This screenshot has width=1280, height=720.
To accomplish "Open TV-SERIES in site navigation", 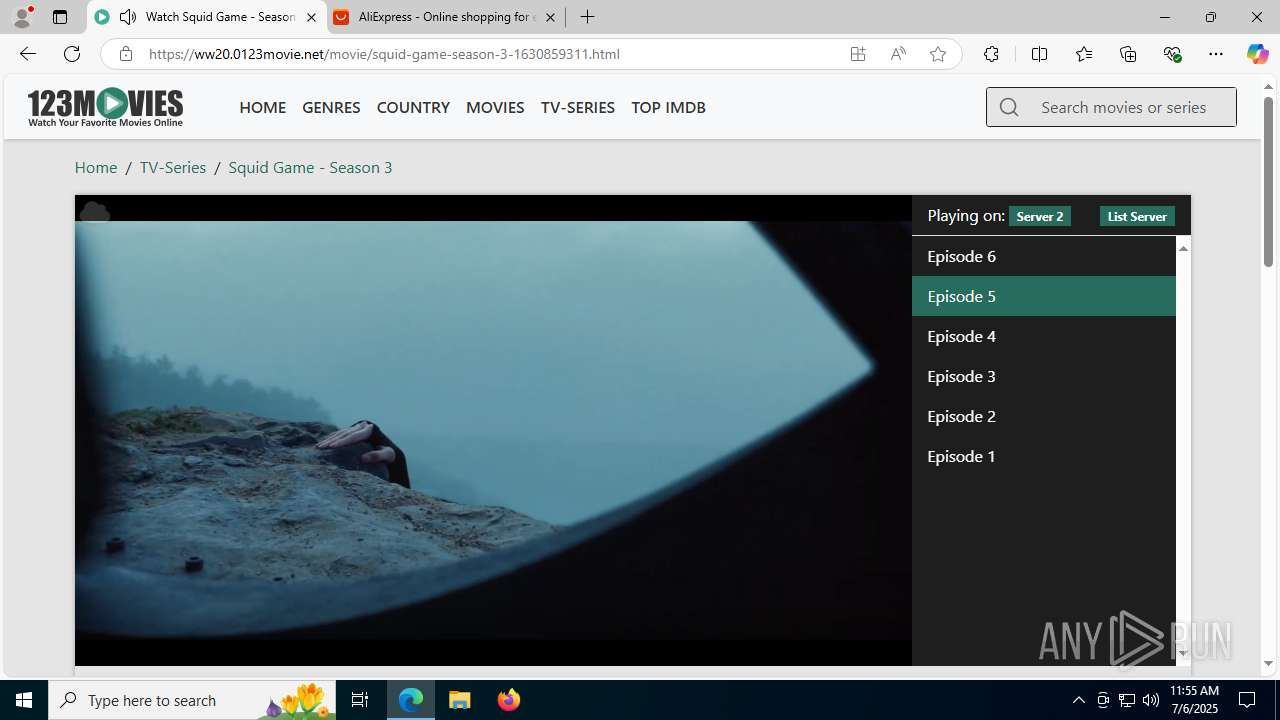I will point(577,107).
